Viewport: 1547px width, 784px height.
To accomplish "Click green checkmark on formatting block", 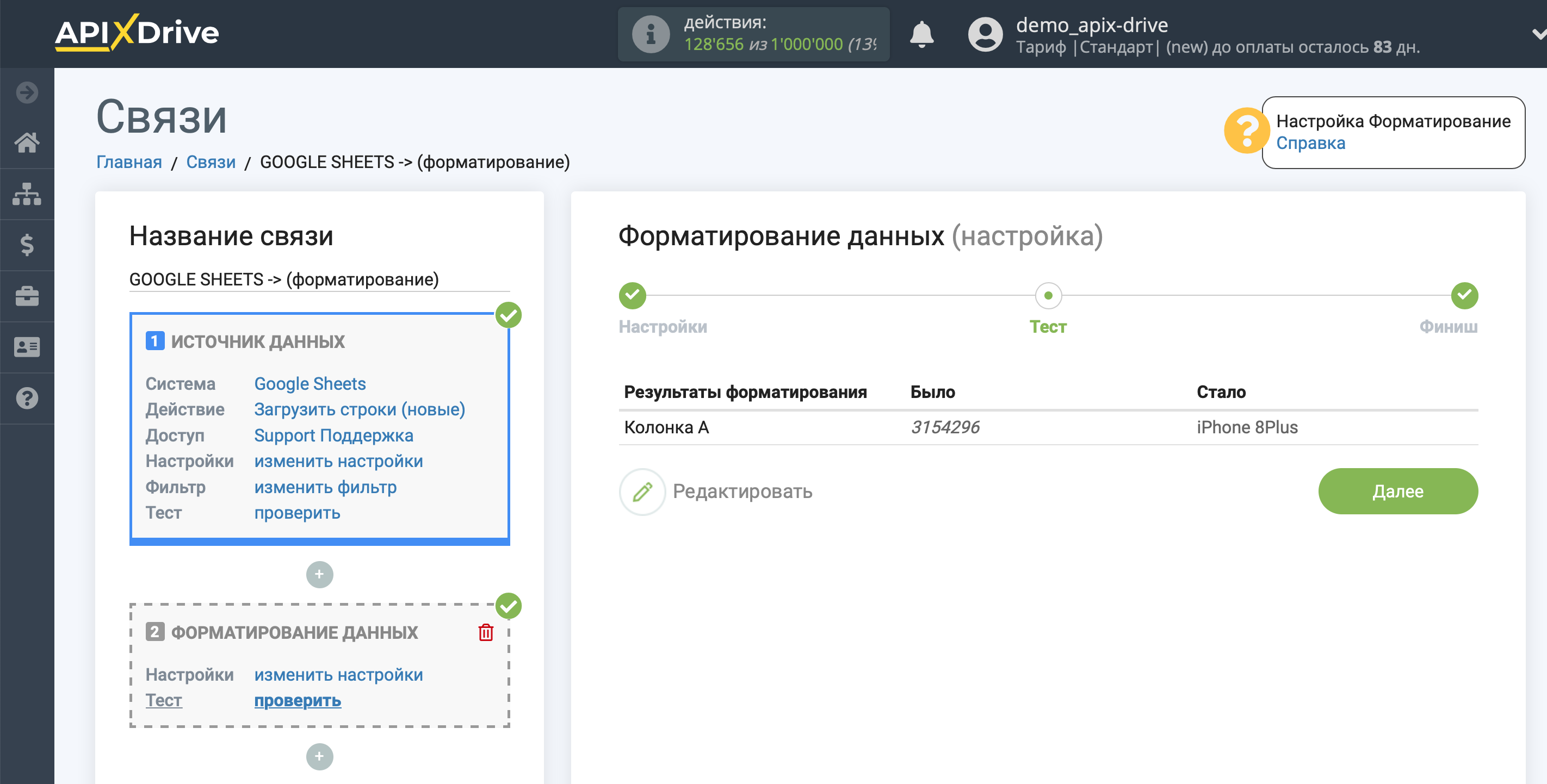I will pyautogui.click(x=509, y=606).
